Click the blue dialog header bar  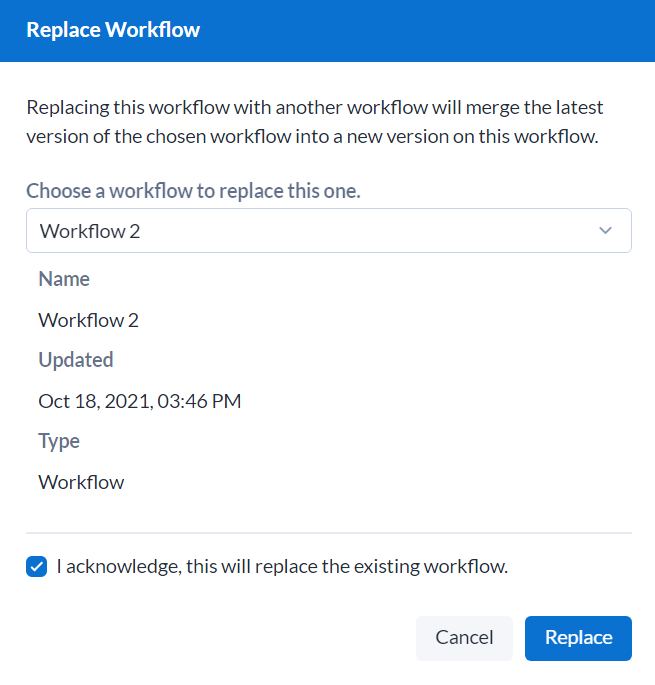[x=420, y=30]
